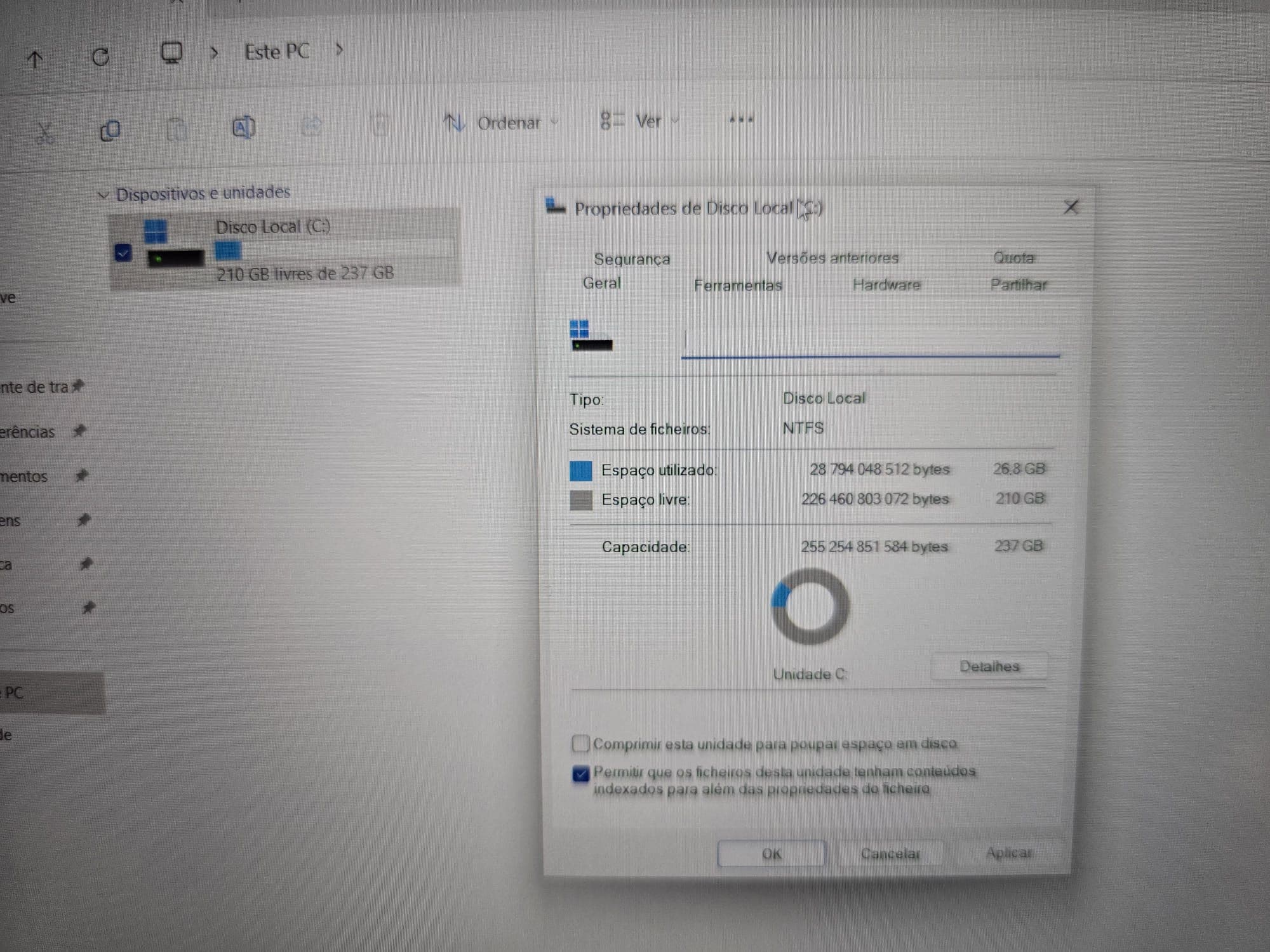The width and height of the screenshot is (1270, 952).
Task: Click the Paste clipboard icon
Action: pos(176,129)
